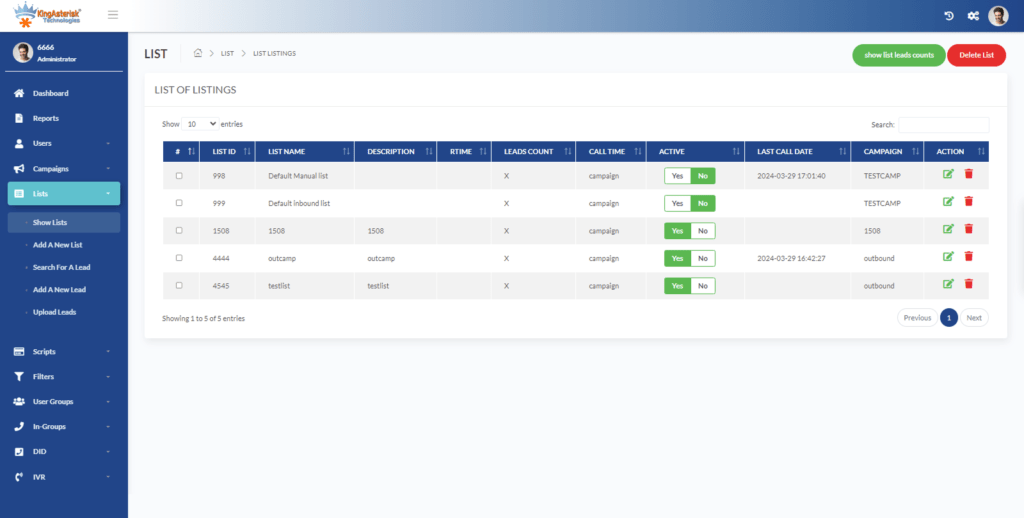1024x518 pixels.
Task: Set Default Manual list active to Yes
Action: (x=677, y=176)
